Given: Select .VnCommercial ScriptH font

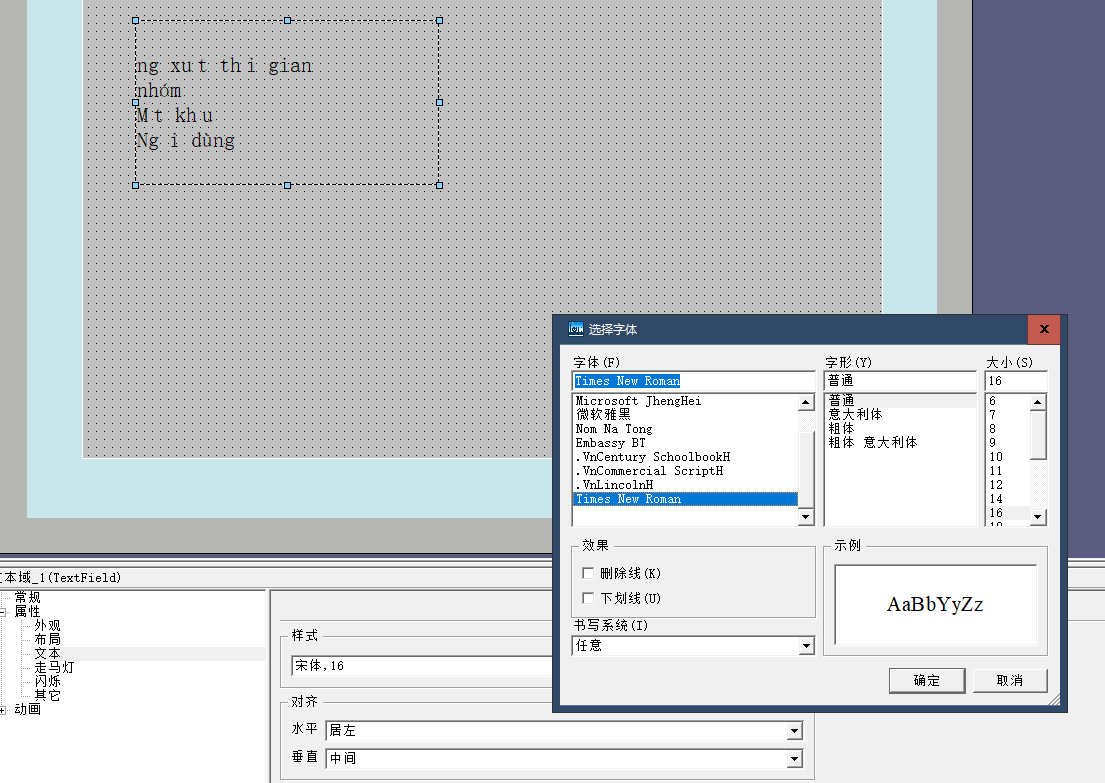Looking at the screenshot, I should (686, 471).
